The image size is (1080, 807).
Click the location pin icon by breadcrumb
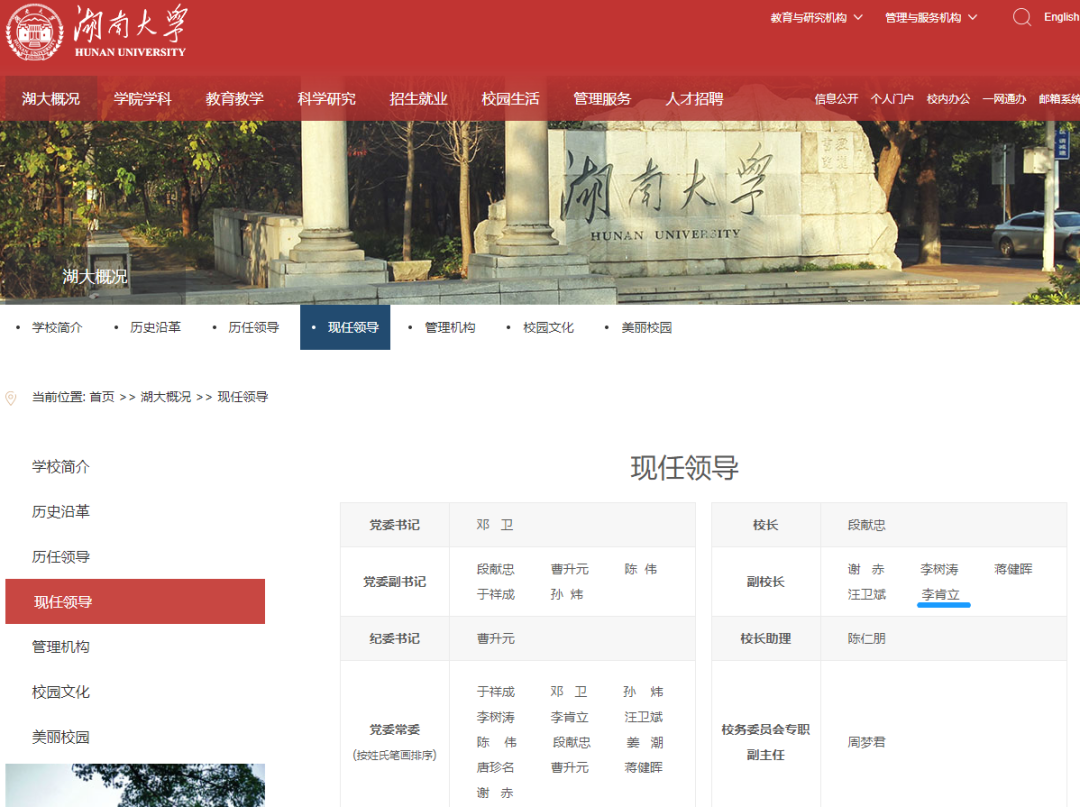[x=11, y=398]
